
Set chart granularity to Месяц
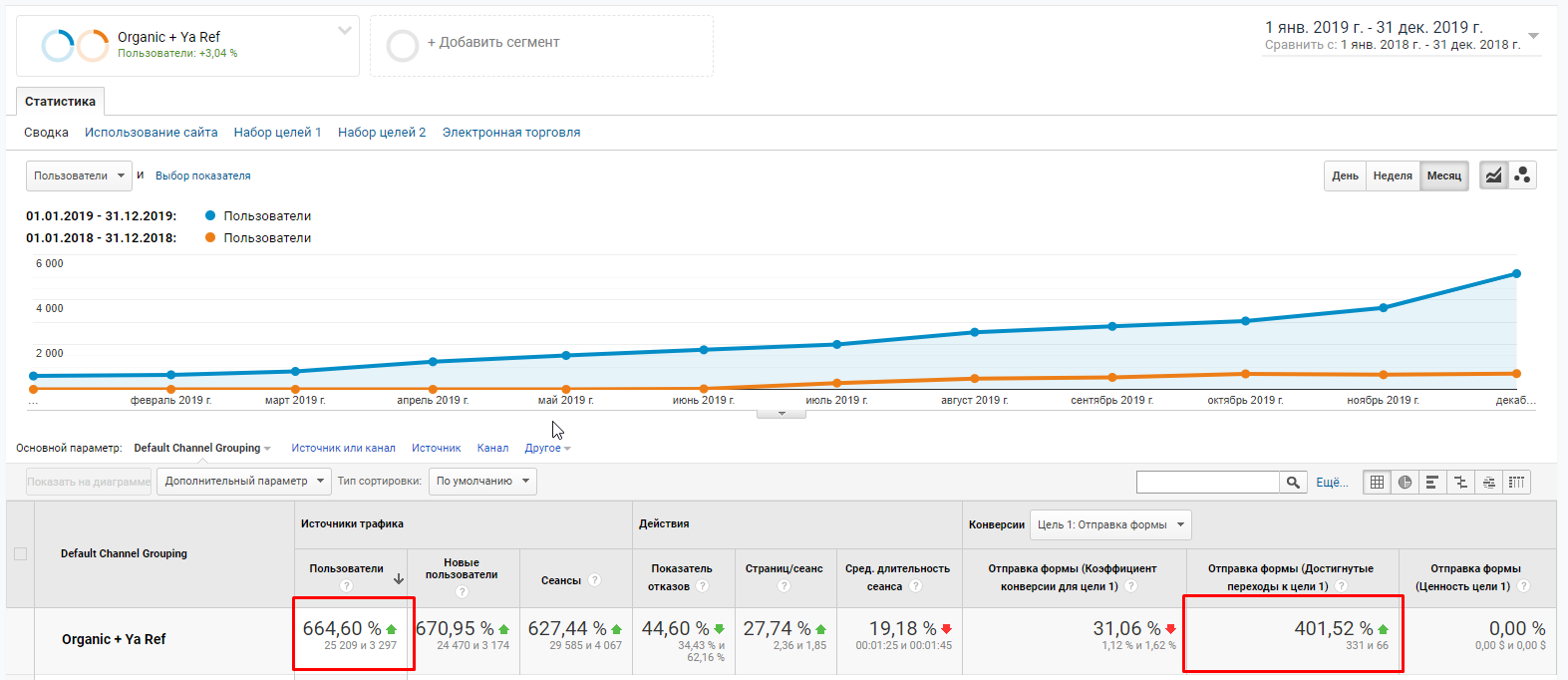[x=1443, y=175]
